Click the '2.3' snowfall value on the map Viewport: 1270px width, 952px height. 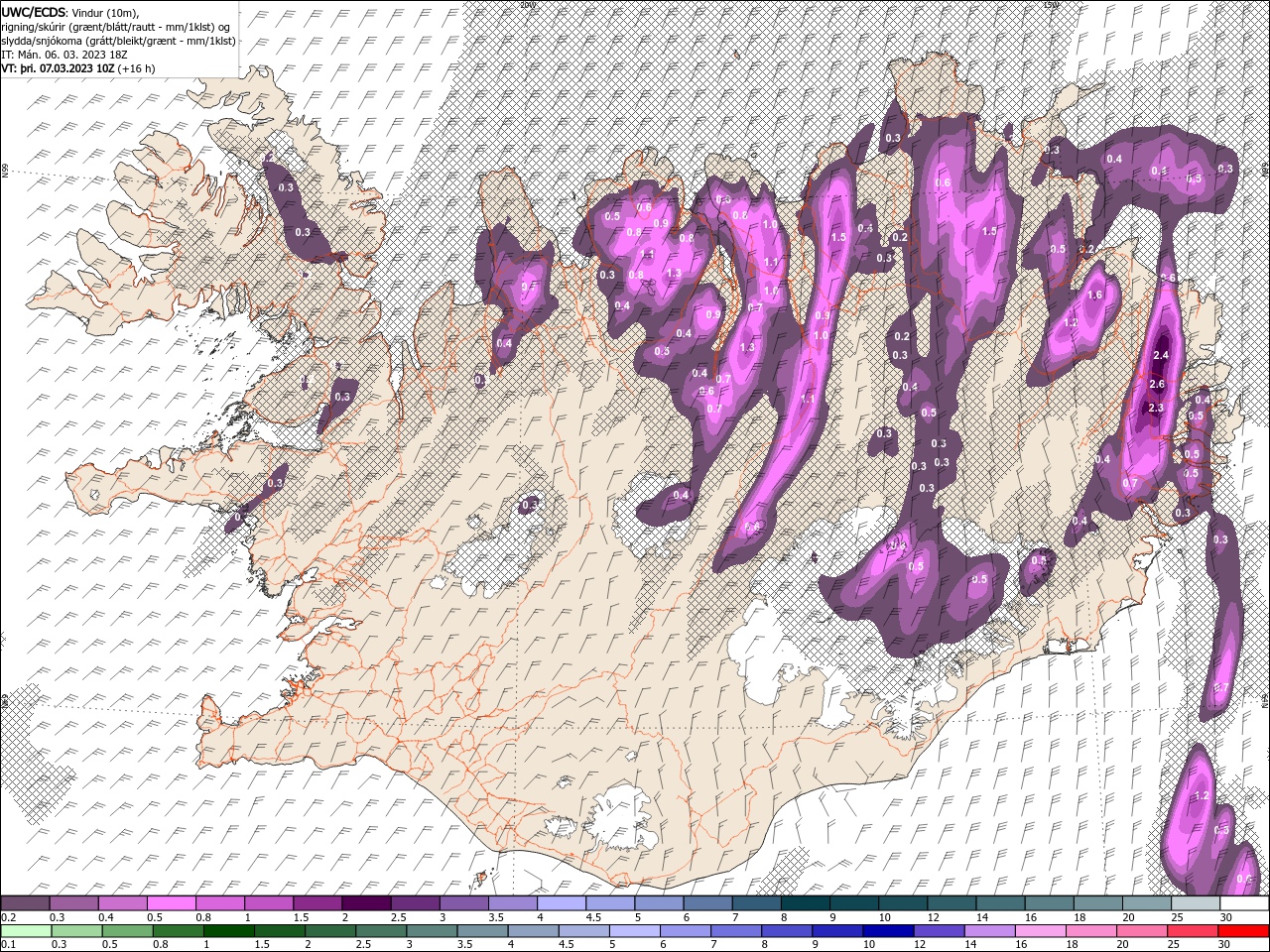point(1156,408)
